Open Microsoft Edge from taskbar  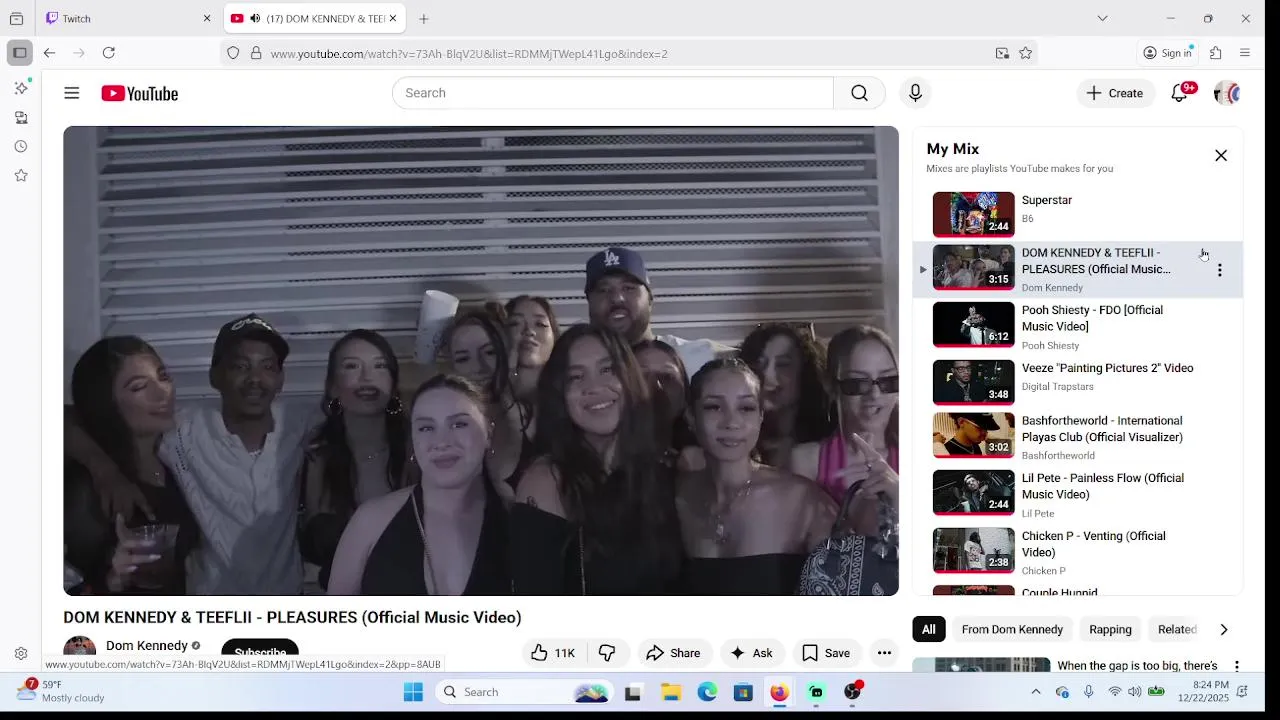707,692
